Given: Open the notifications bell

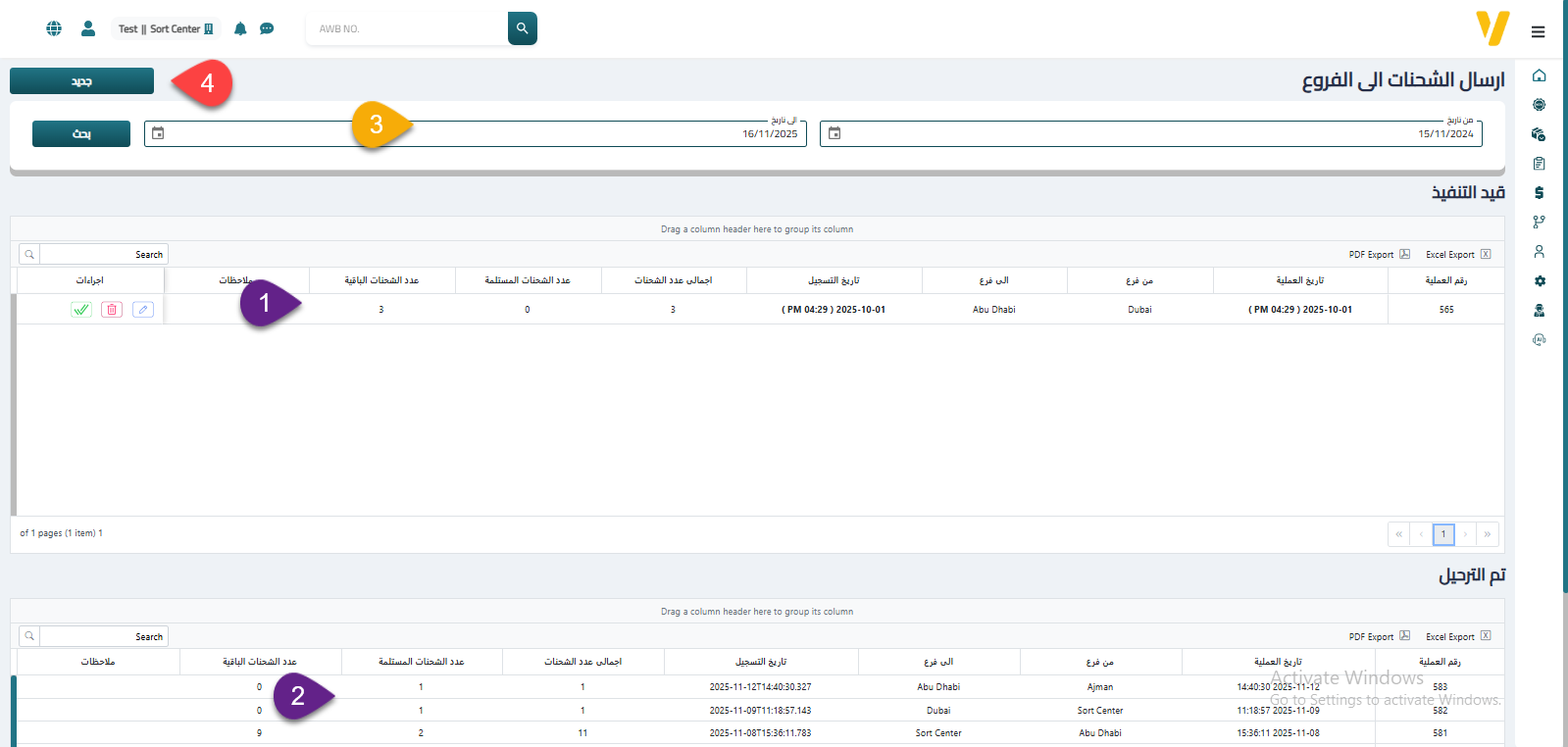Looking at the screenshot, I should 240,28.
